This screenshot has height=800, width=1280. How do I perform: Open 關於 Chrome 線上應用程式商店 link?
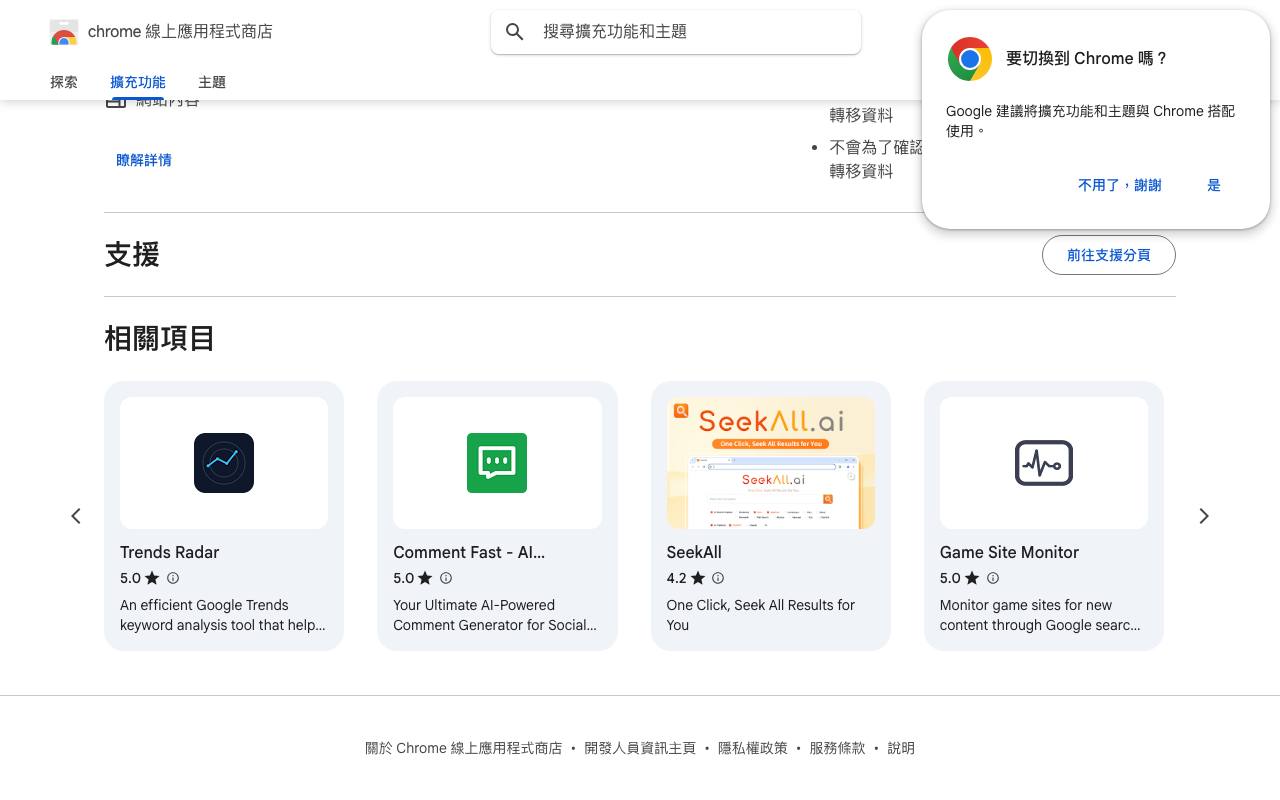(x=464, y=748)
